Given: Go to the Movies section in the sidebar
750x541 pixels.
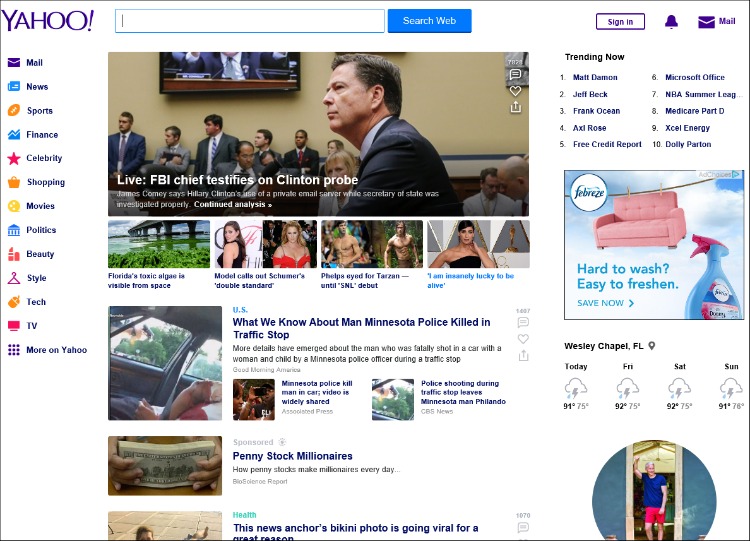Looking at the screenshot, I should point(14,206).
